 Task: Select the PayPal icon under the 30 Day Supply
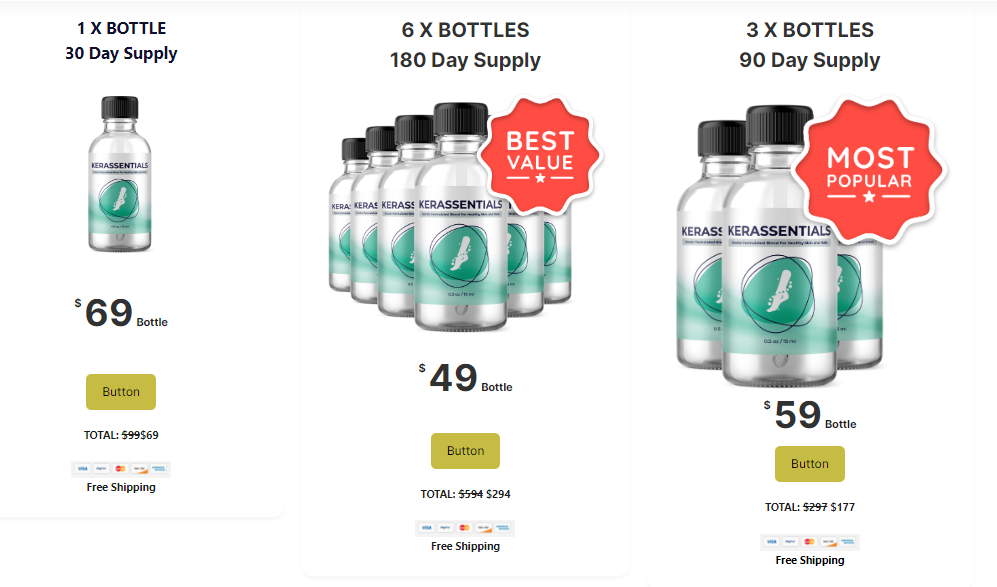tap(101, 468)
